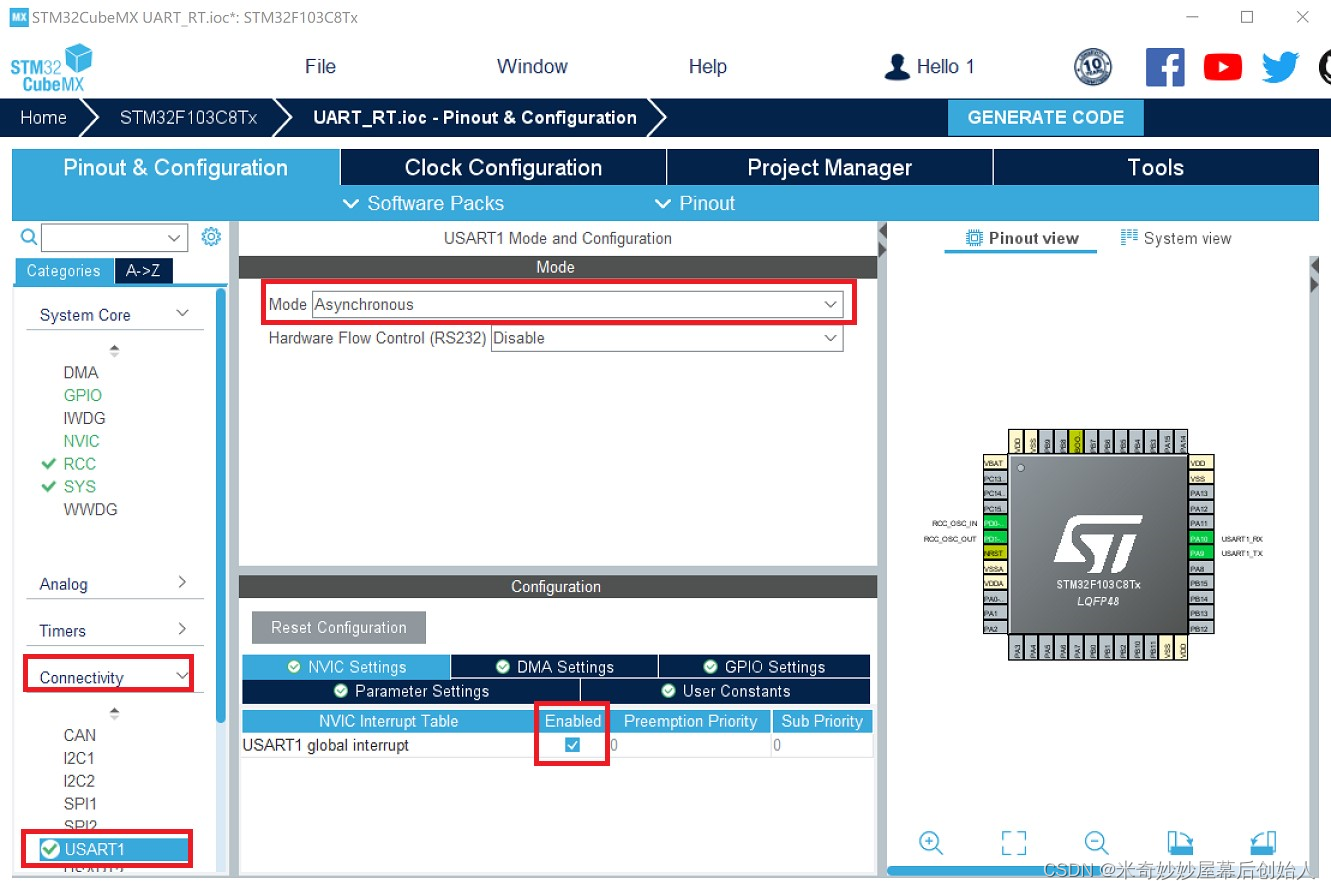Click the STM32CubeMX logo
This screenshot has height=890, width=1331.
(52, 68)
